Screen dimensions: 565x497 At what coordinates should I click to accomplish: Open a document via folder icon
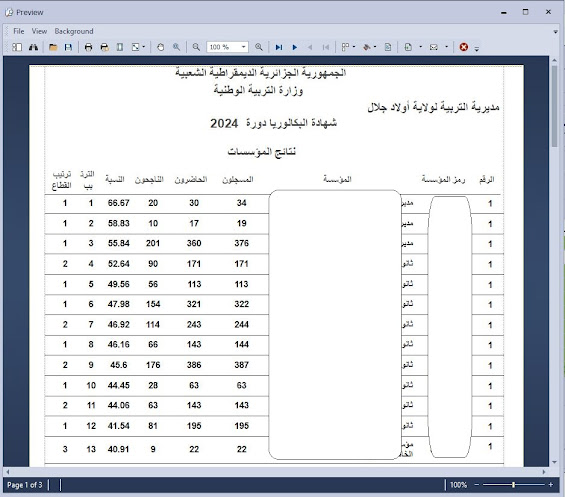[53, 47]
